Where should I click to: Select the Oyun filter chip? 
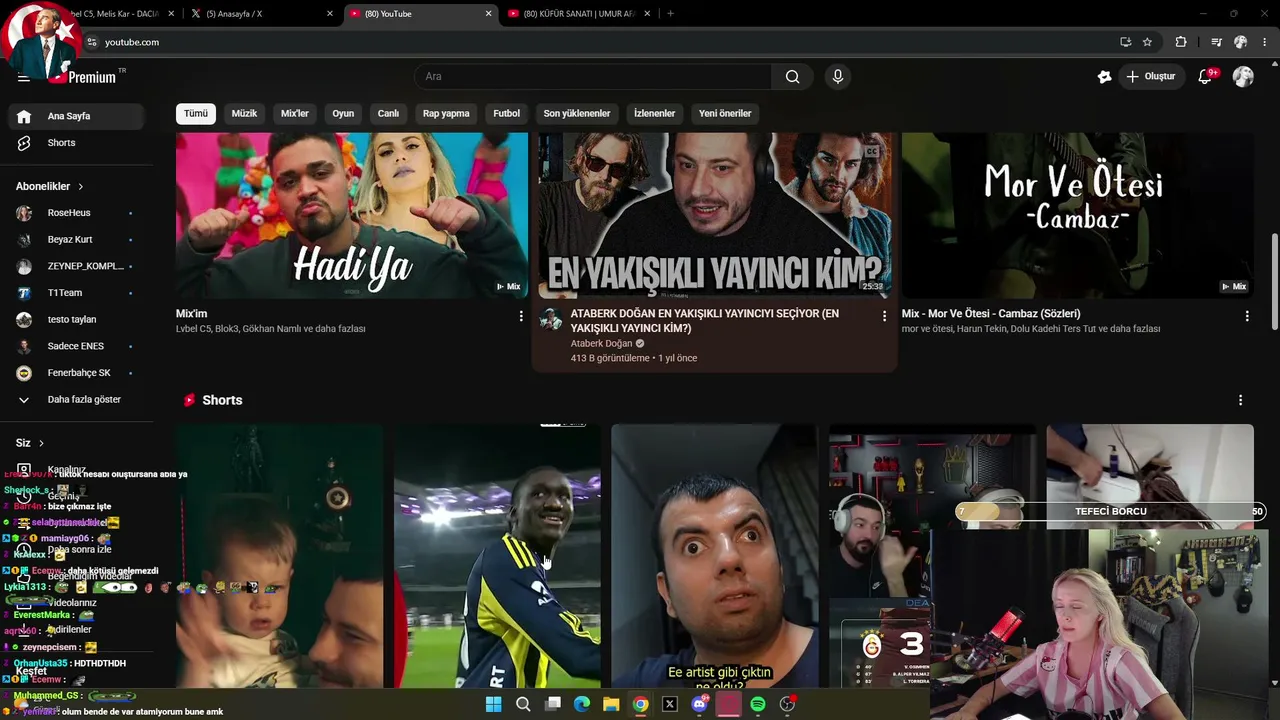(x=343, y=114)
